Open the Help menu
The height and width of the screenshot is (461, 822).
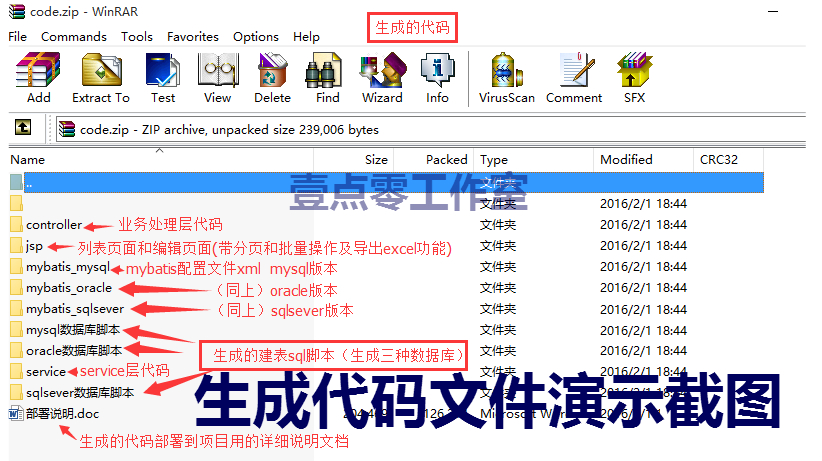(306, 37)
